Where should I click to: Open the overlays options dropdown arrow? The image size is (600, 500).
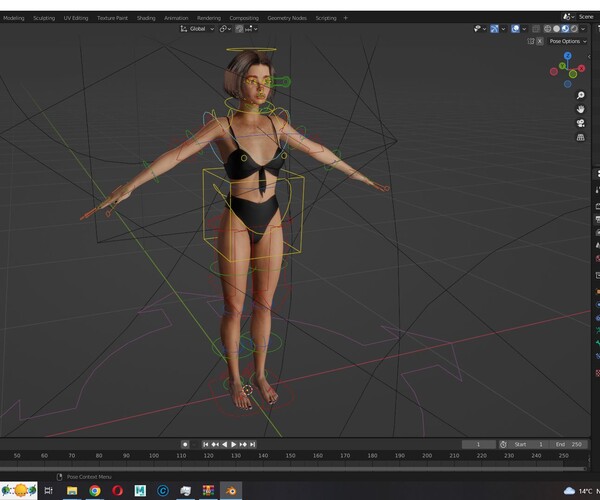524,29
